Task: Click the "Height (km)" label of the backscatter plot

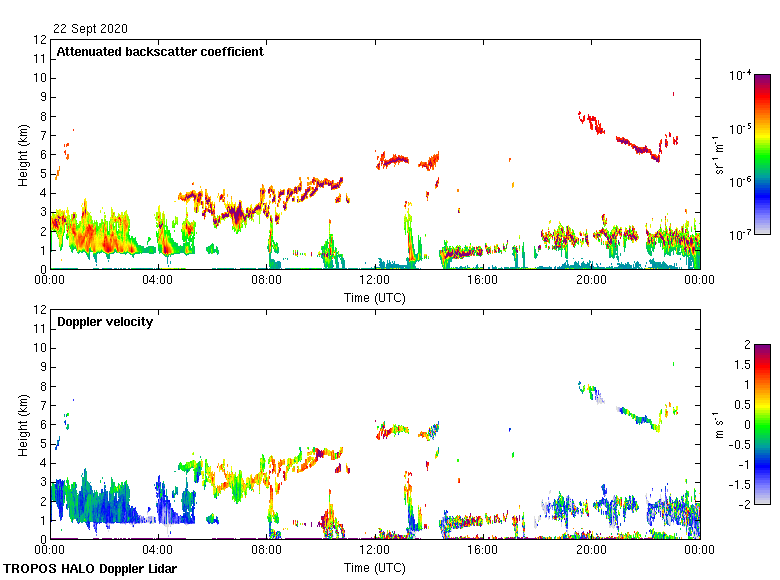Action: click(22, 155)
